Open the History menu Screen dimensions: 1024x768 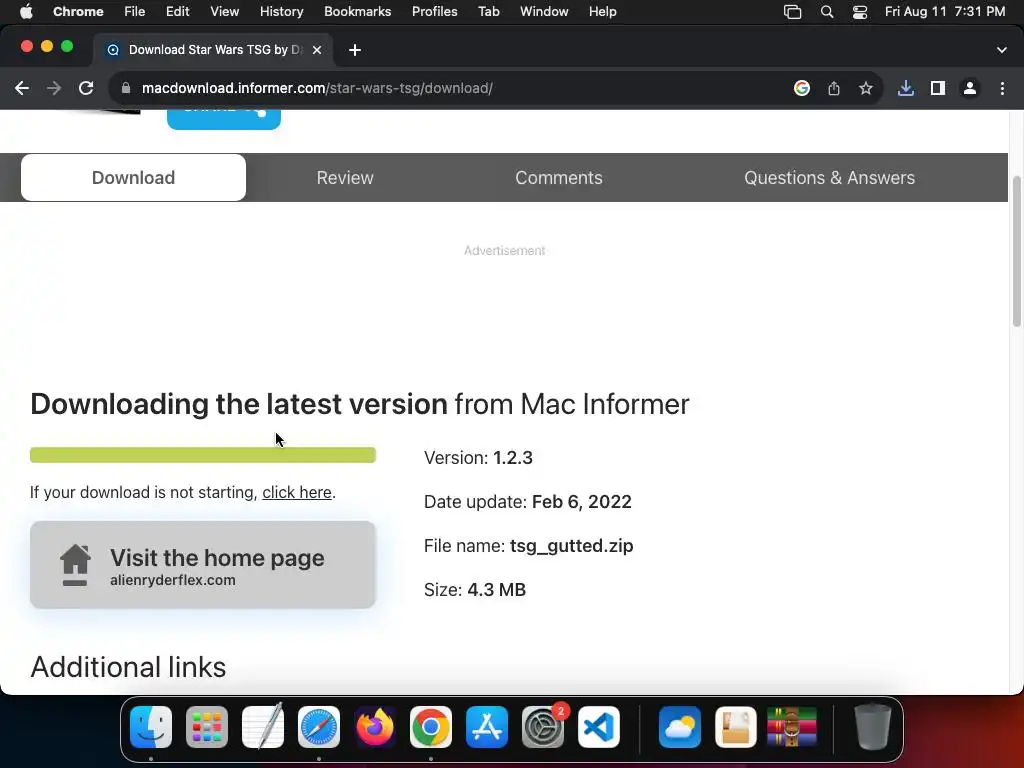(281, 12)
